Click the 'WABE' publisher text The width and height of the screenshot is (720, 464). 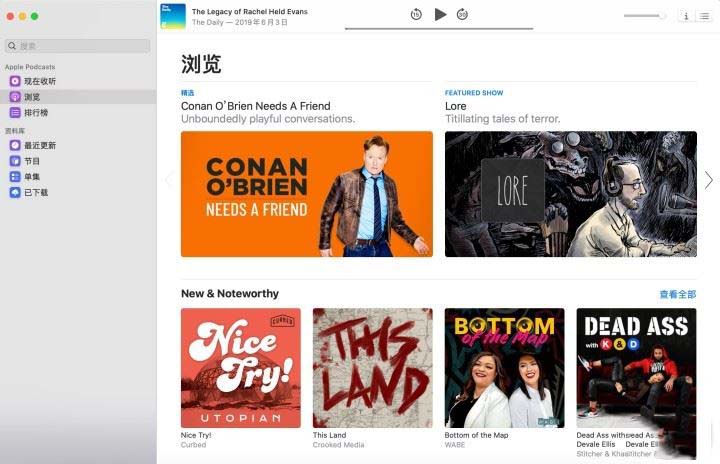coord(455,445)
